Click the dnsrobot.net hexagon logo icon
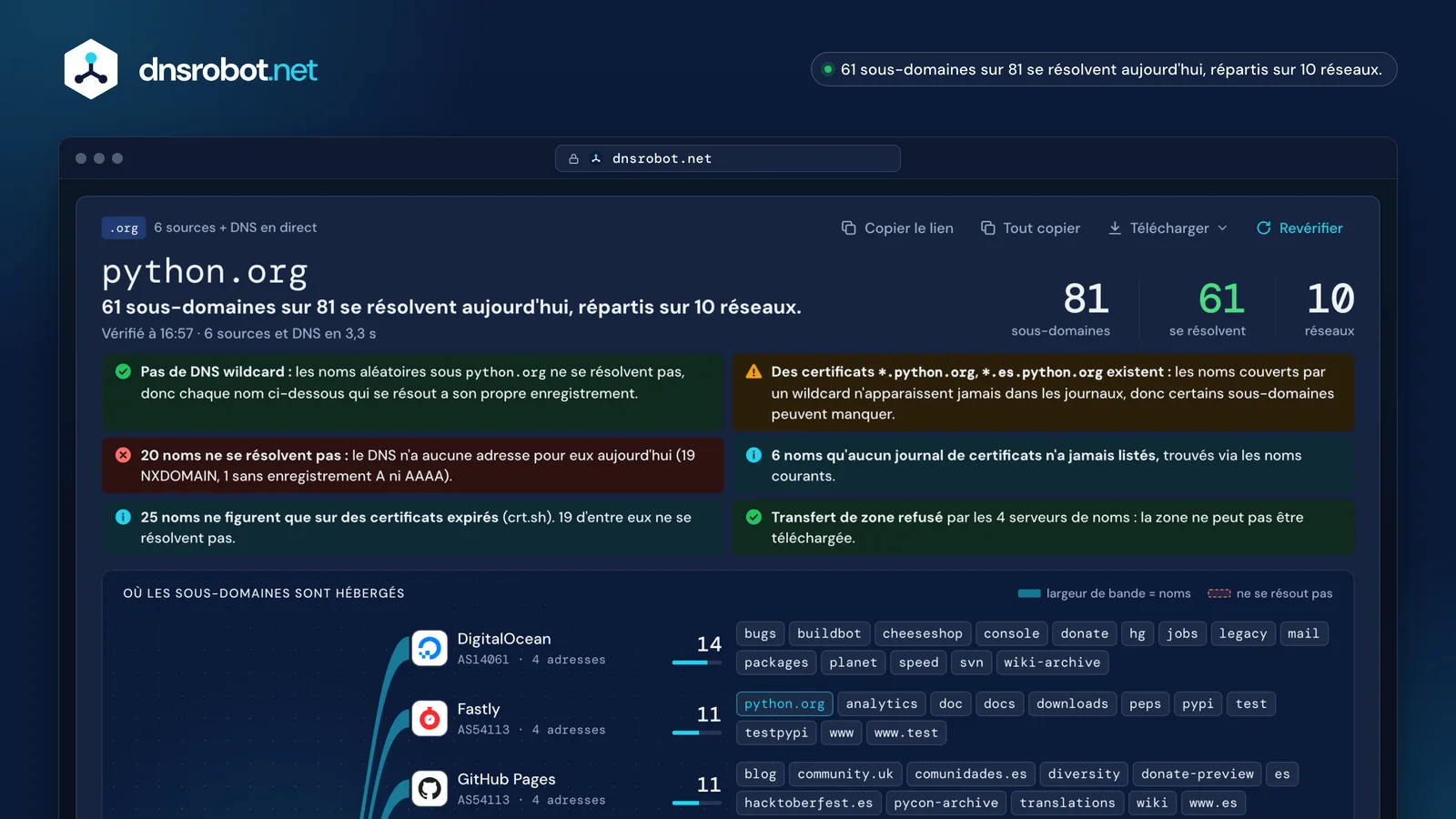Viewport: 1456px width, 819px height. [x=91, y=69]
